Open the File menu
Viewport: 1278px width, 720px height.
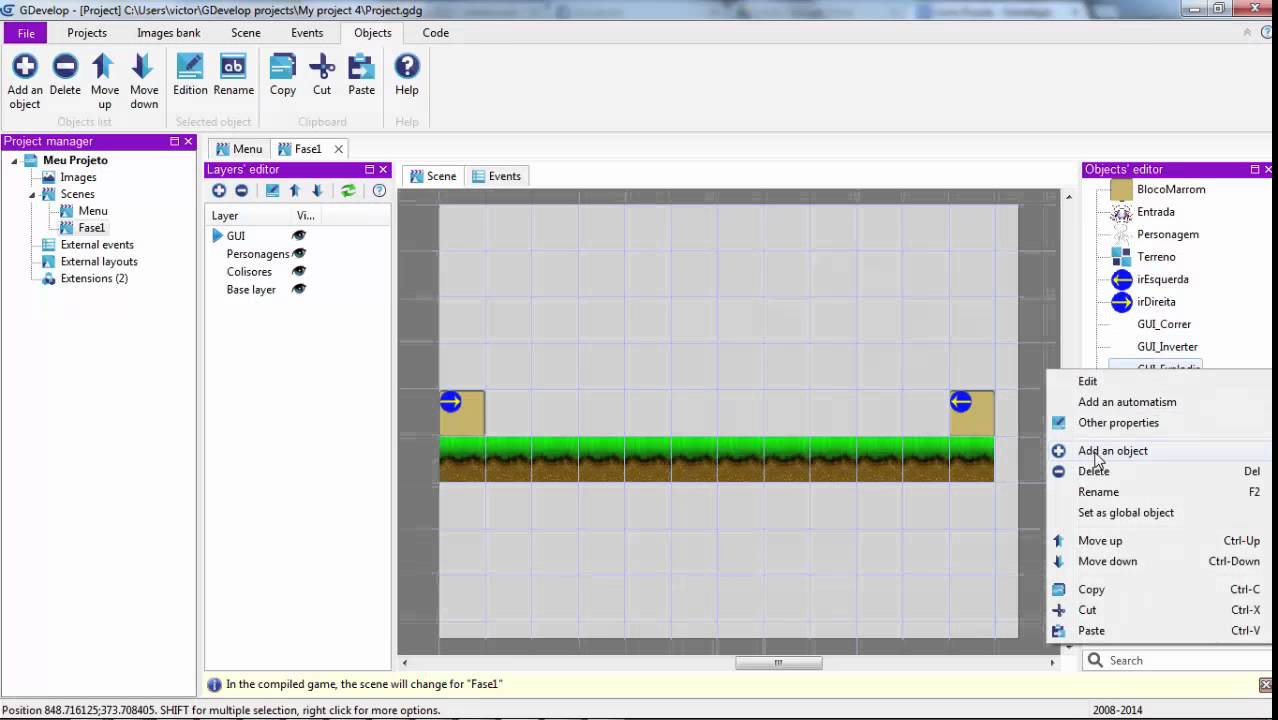coord(26,33)
